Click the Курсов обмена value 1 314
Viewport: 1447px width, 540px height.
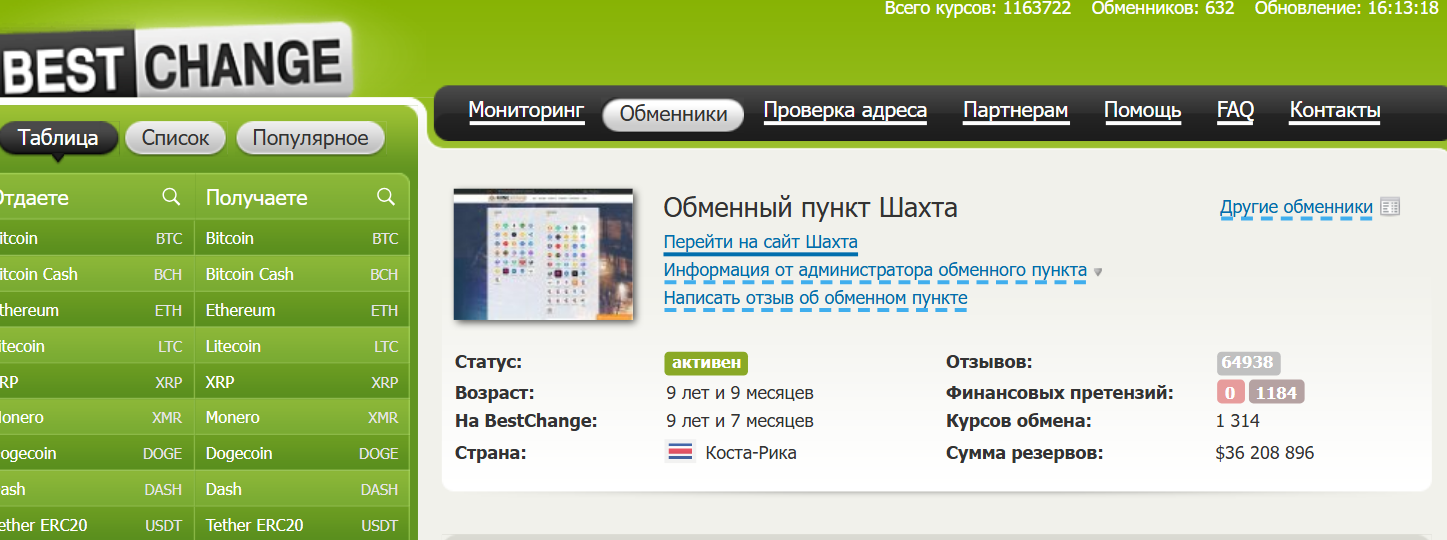[x=1238, y=421]
